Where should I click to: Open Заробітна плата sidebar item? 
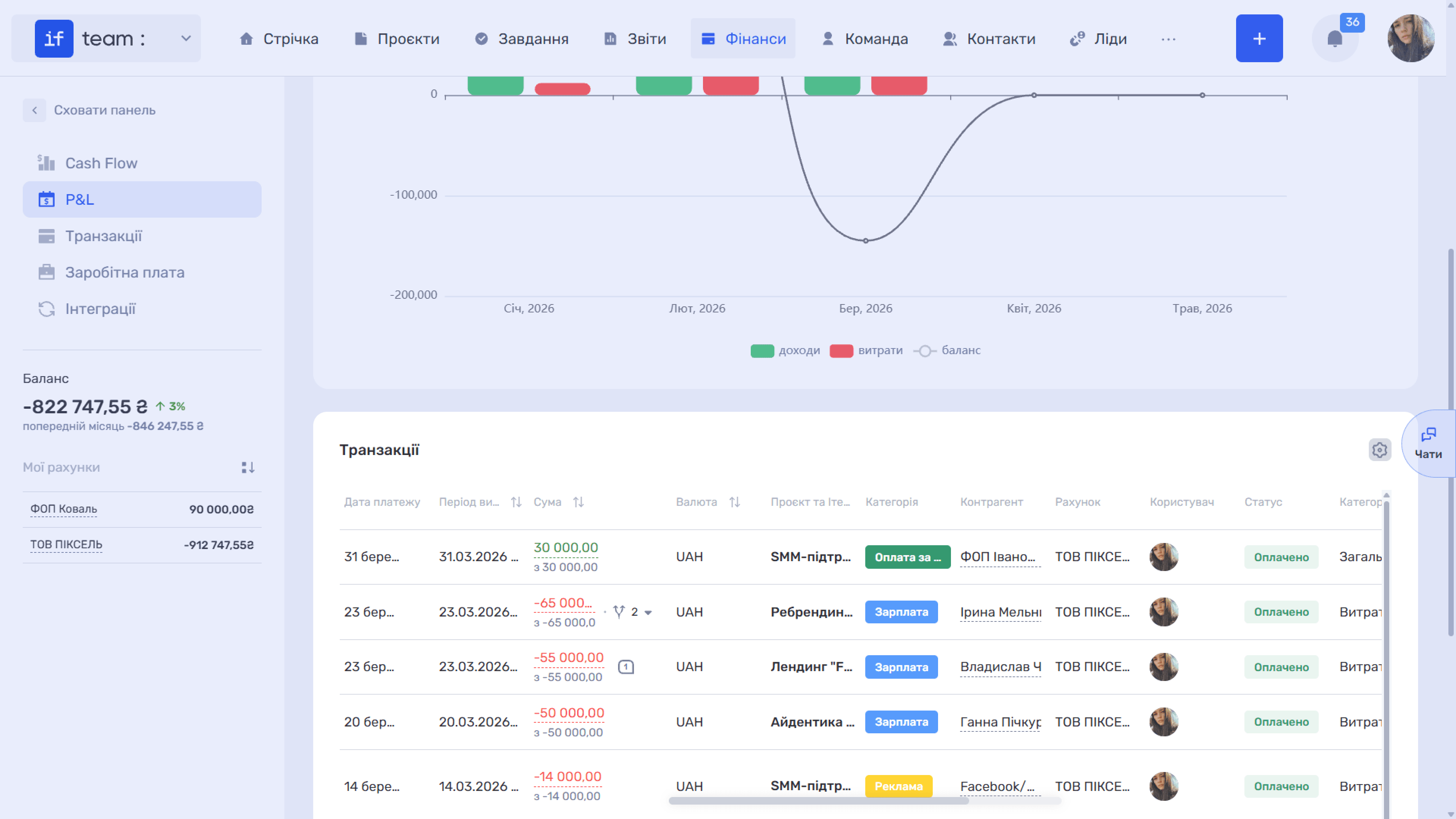point(141,273)
